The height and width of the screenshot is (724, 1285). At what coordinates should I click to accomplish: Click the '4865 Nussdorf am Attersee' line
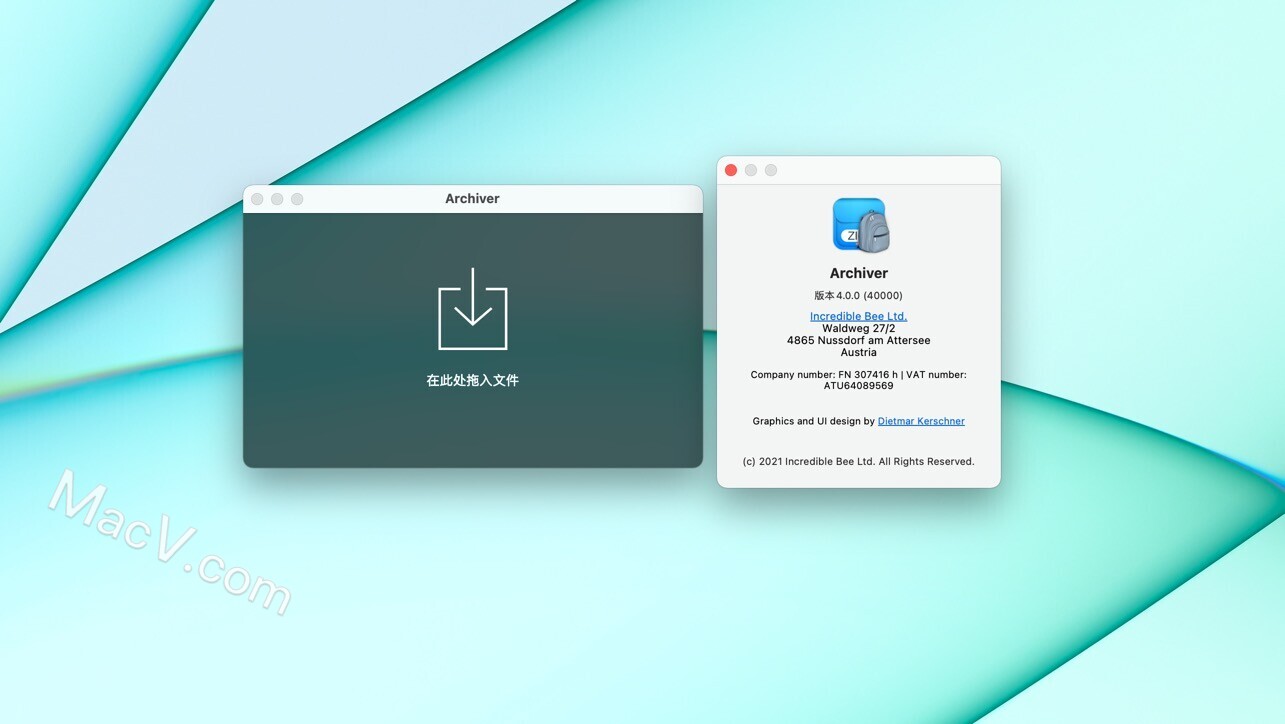click(x=859, y=340)
